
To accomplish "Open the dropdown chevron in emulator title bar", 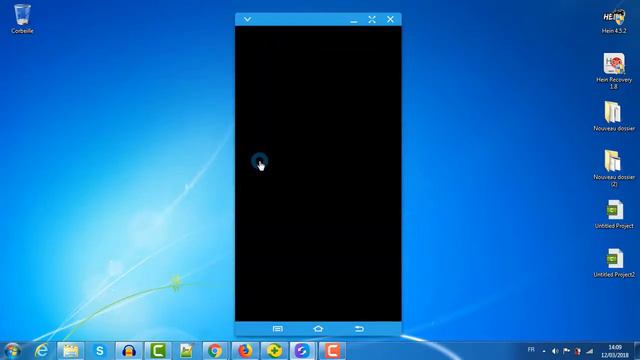I will pyautogui.click(x=247, y=19).
